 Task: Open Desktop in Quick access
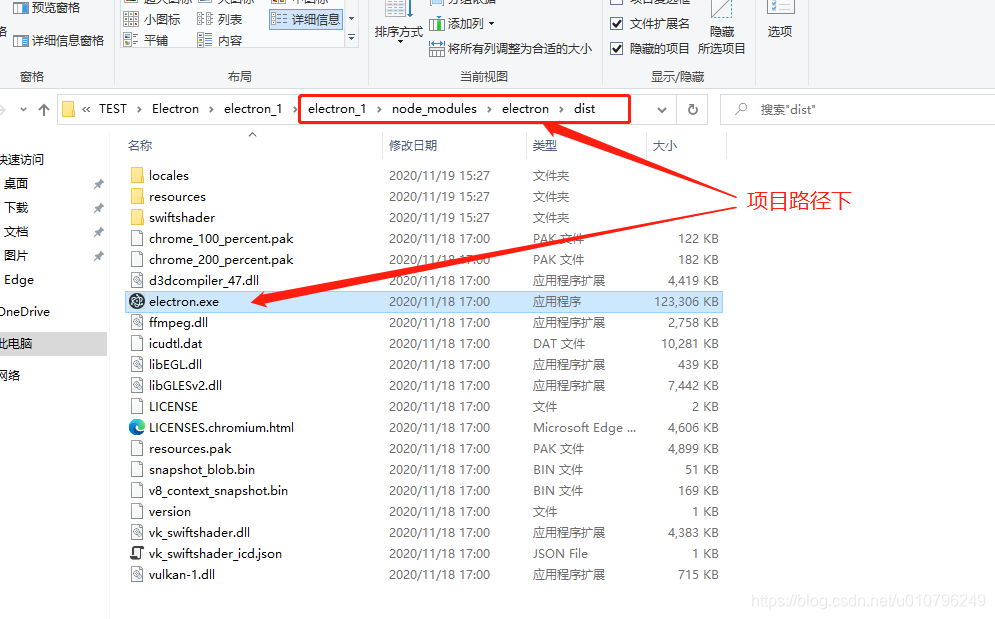[16, 183]
